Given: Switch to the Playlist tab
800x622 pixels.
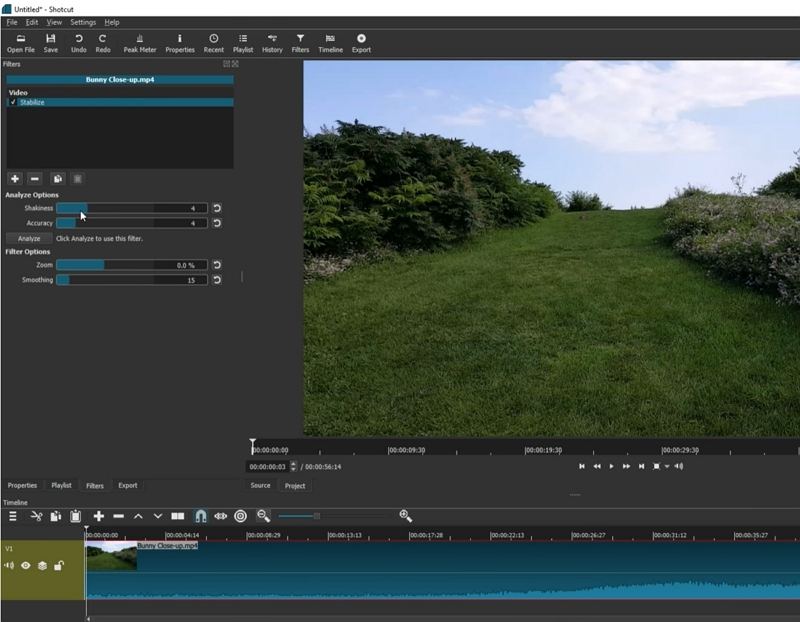Looking at the screenshot, I should (x=59, y=486).
